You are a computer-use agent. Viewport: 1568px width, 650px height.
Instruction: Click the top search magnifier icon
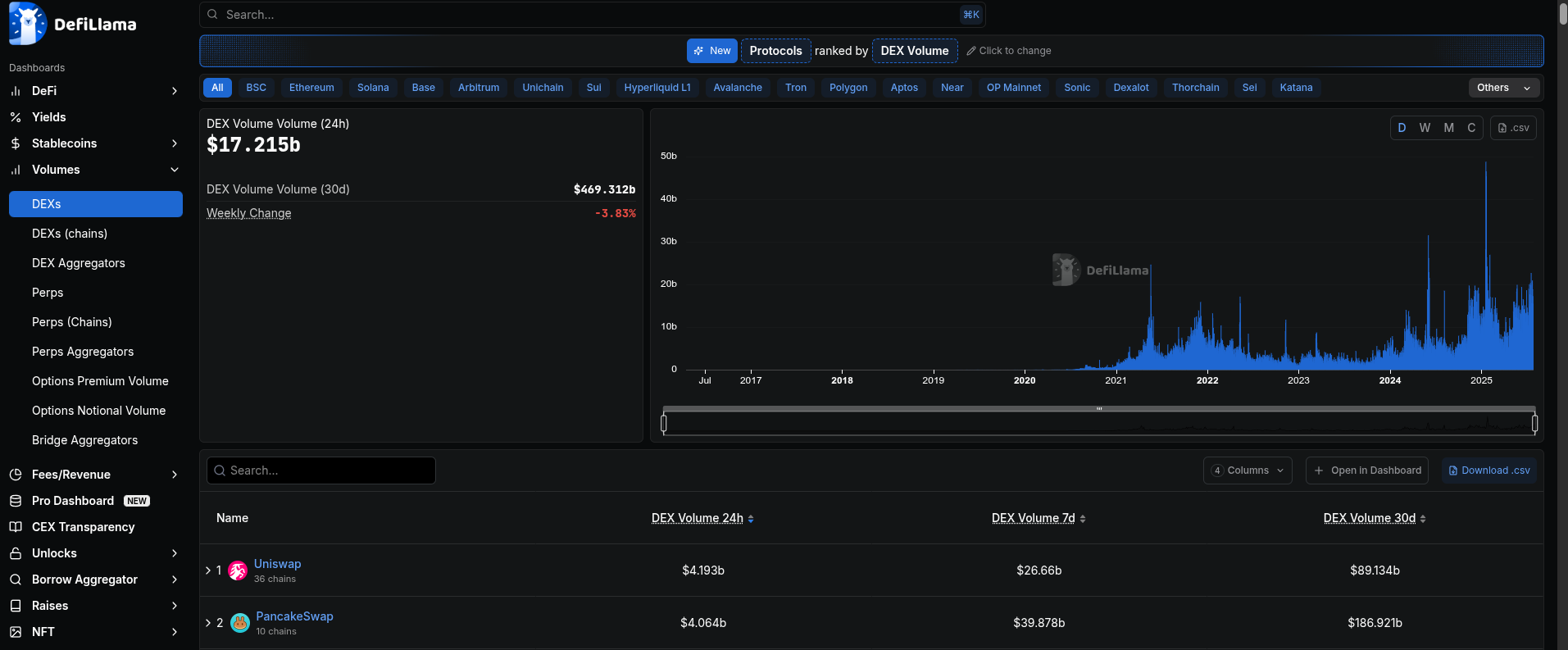point(213,15)
